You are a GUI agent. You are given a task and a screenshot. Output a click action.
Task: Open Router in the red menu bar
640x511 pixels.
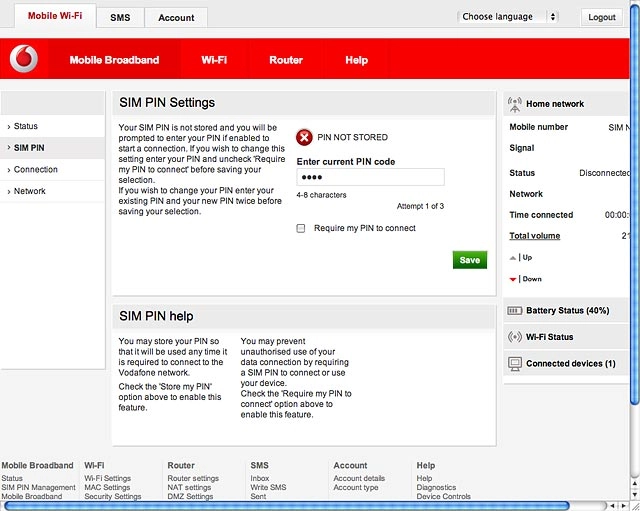point(286,60)
